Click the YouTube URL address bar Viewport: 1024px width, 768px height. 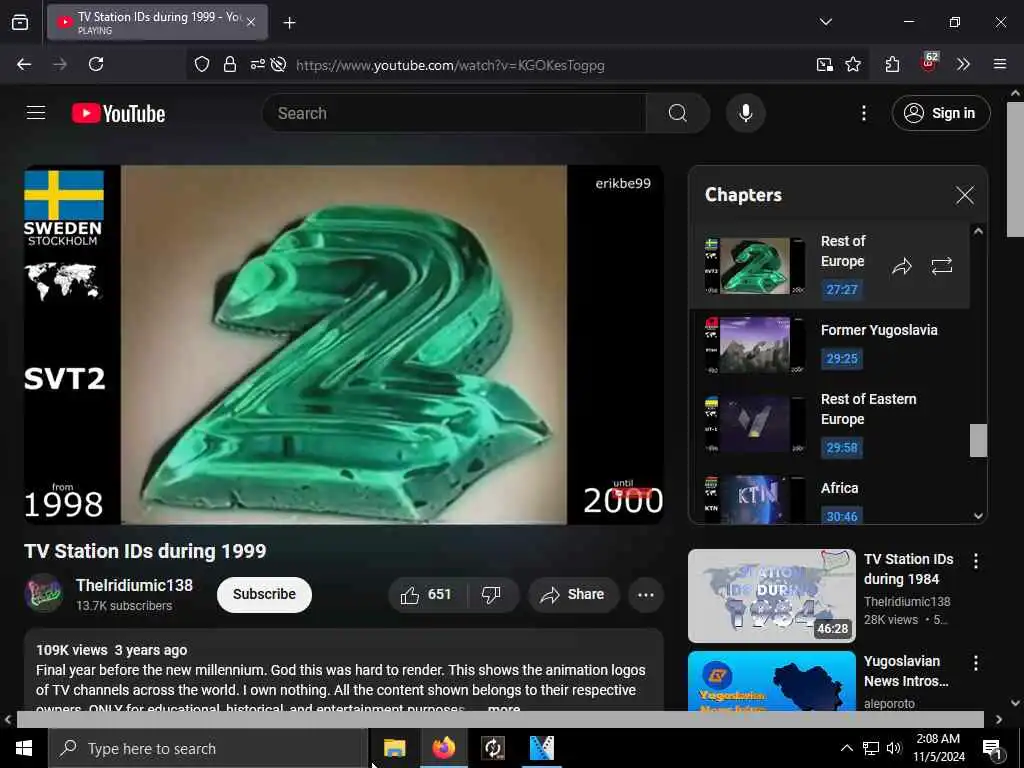pos(449,65)
